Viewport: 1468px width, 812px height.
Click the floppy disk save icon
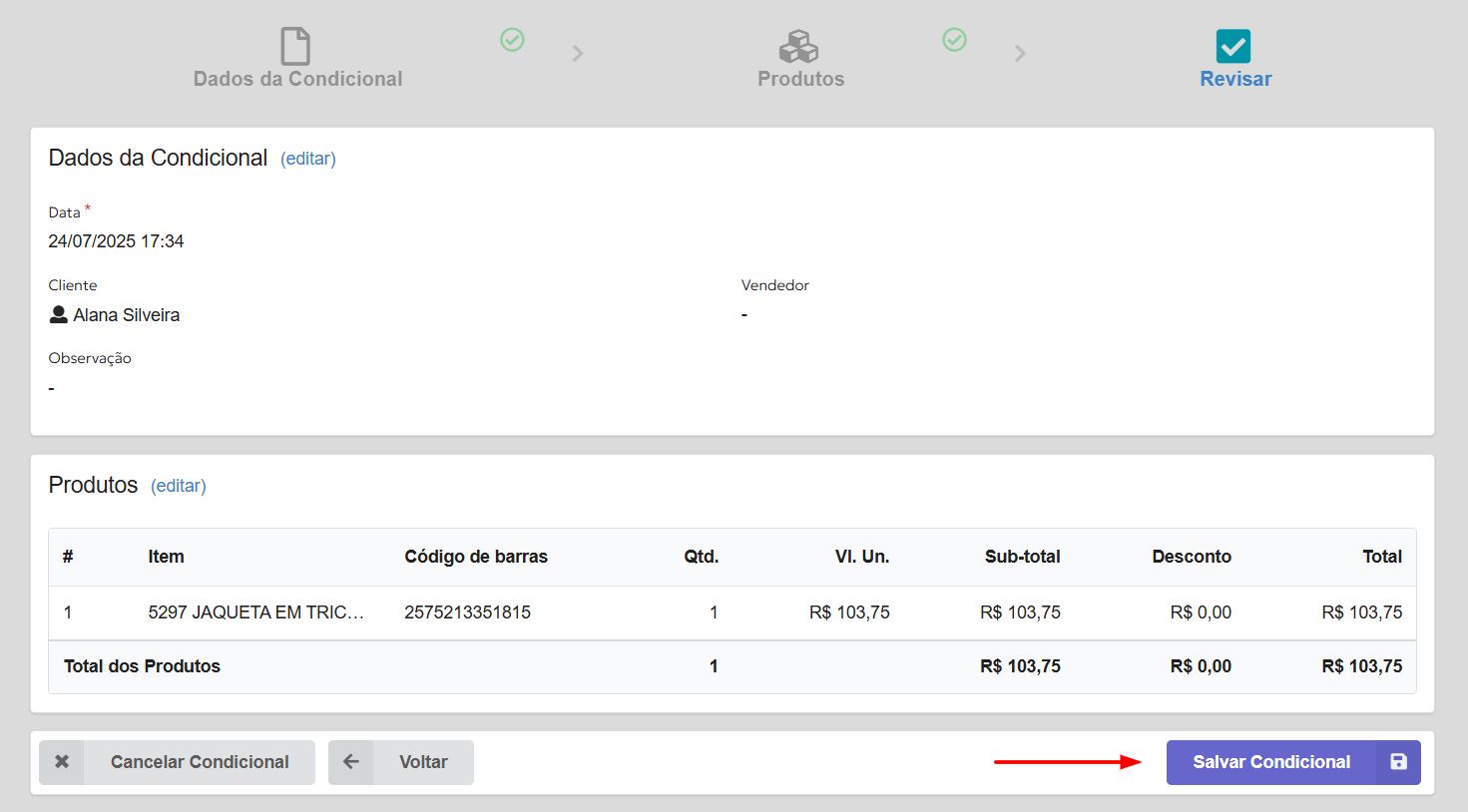[x=1398, y=762]
